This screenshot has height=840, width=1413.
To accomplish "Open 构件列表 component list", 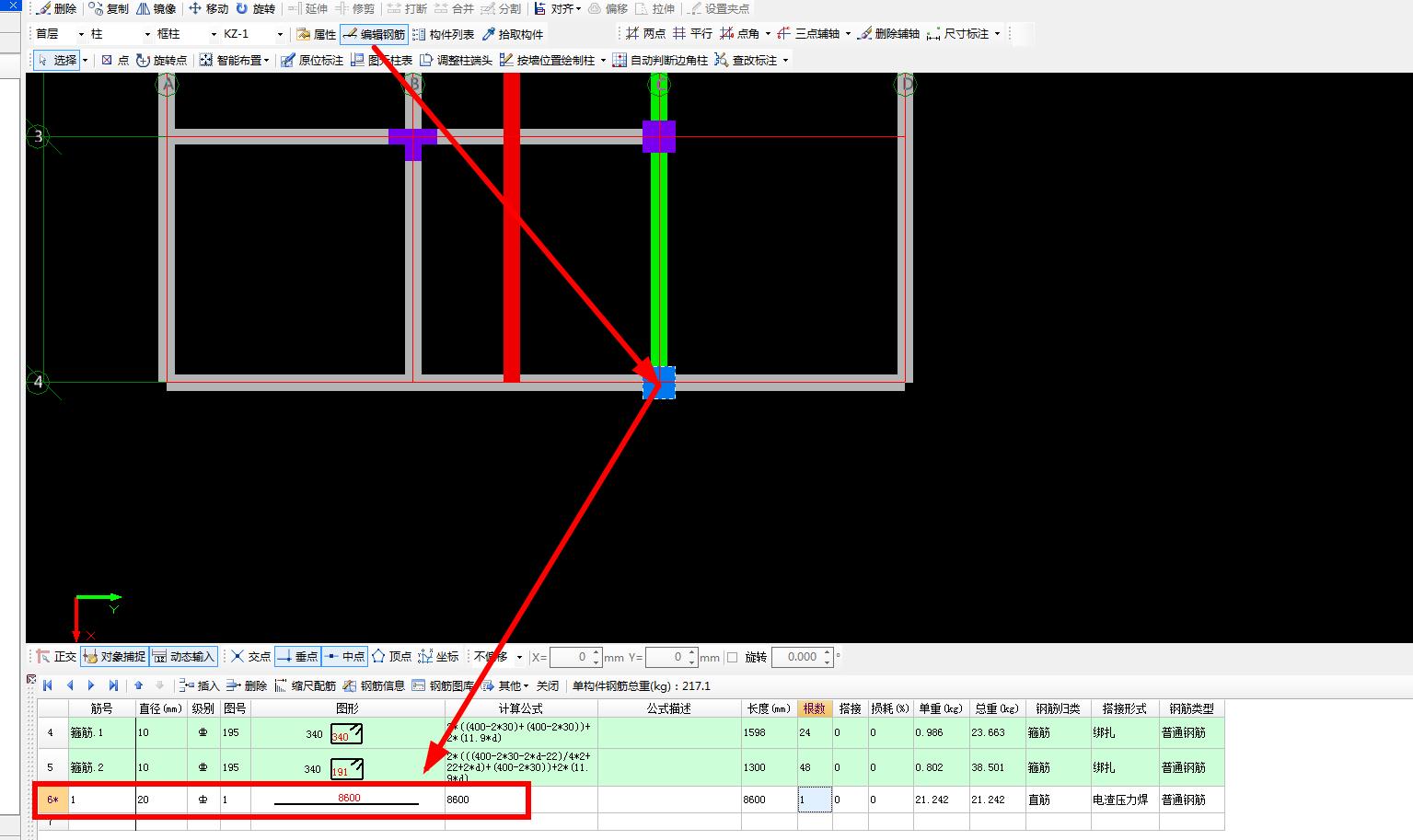I will click(443, 34).
